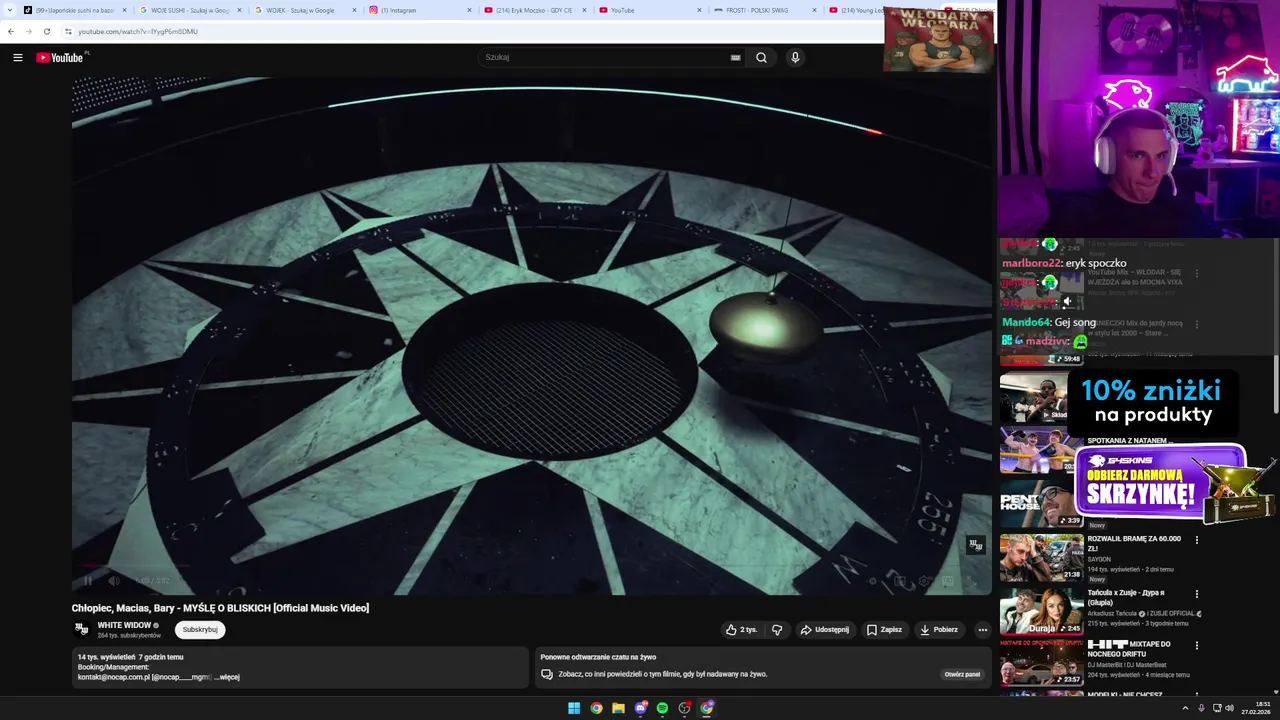Like the video (2 tys.)
Image resolution: width=1280 pixels, height=720 pixels.
click(x=741, y=630)
